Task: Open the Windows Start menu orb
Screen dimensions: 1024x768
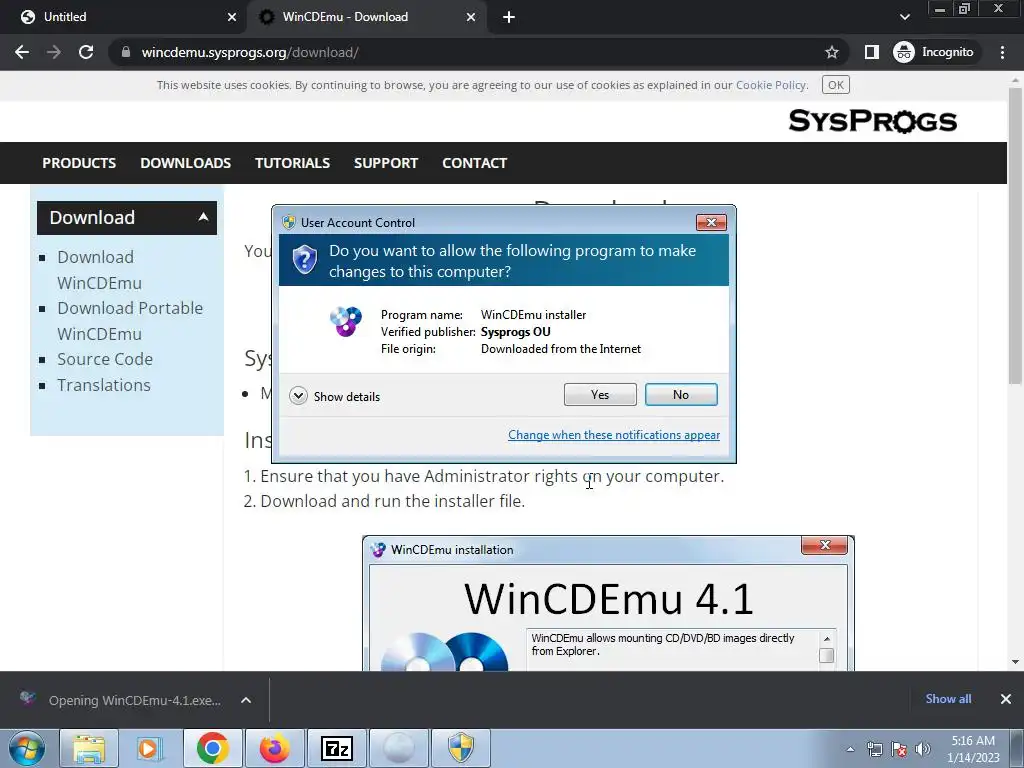Action: click(27, 748)
